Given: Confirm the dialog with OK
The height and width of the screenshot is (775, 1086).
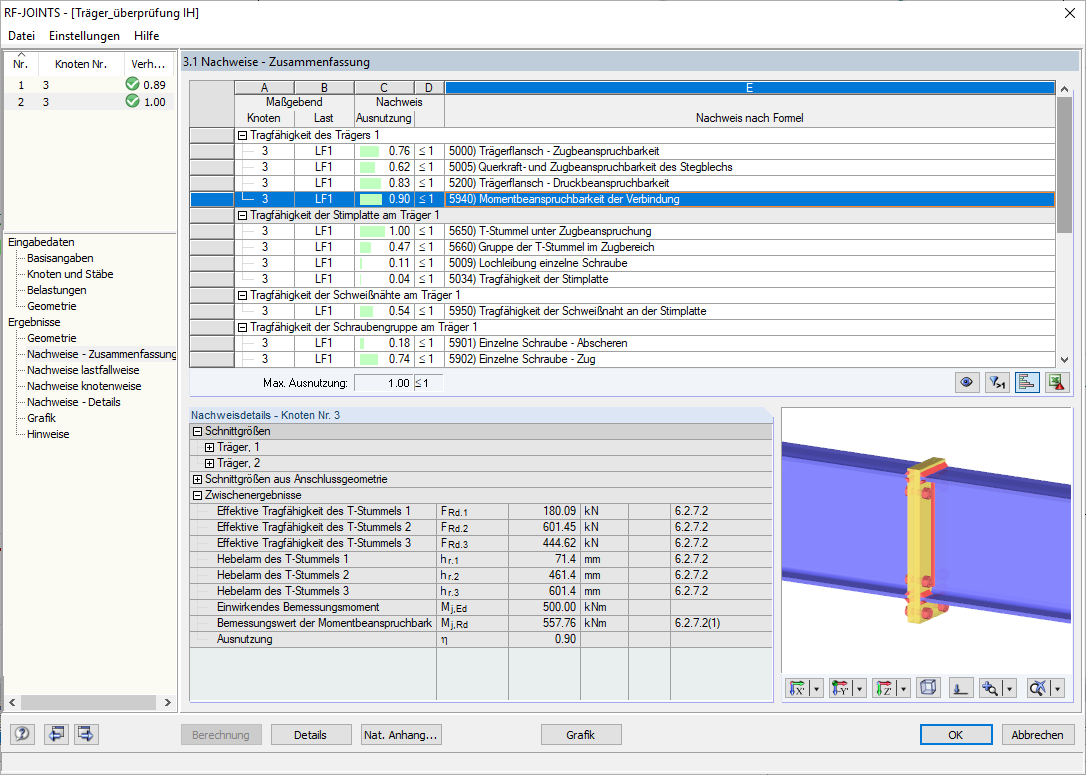Looking at the screenshot, I should [956, 734].
